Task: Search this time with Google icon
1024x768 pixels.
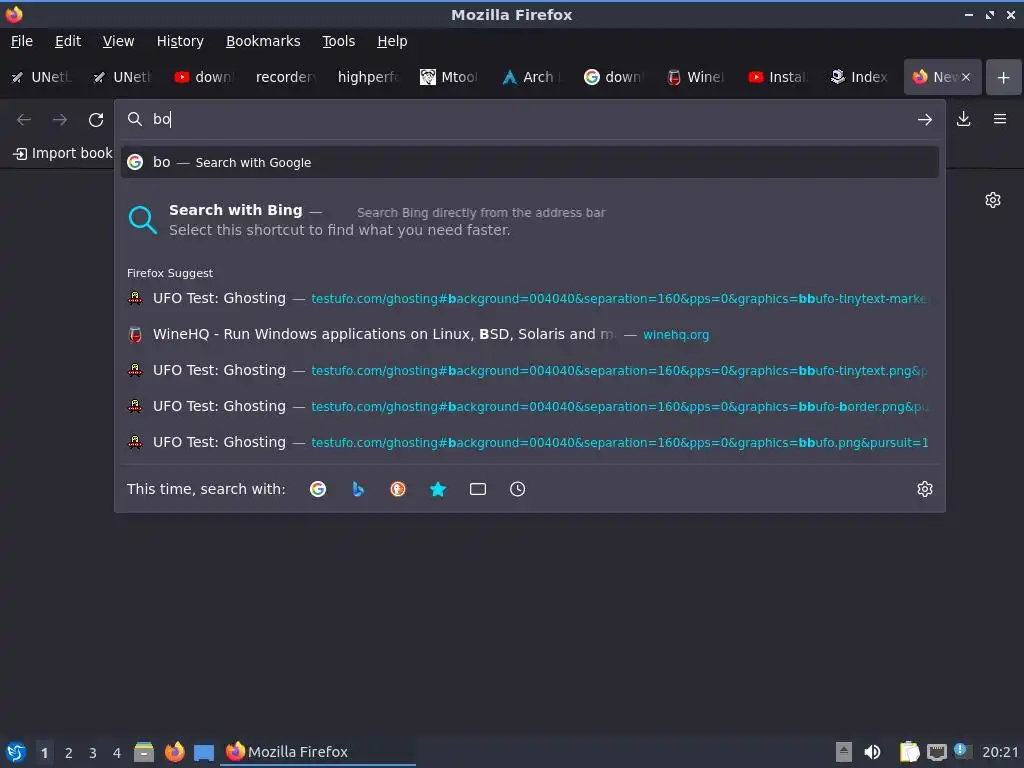Action: coord(318,489)
